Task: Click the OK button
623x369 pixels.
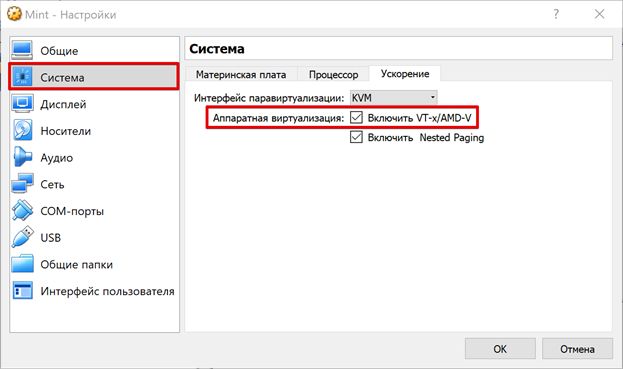Action: [500, 349]
